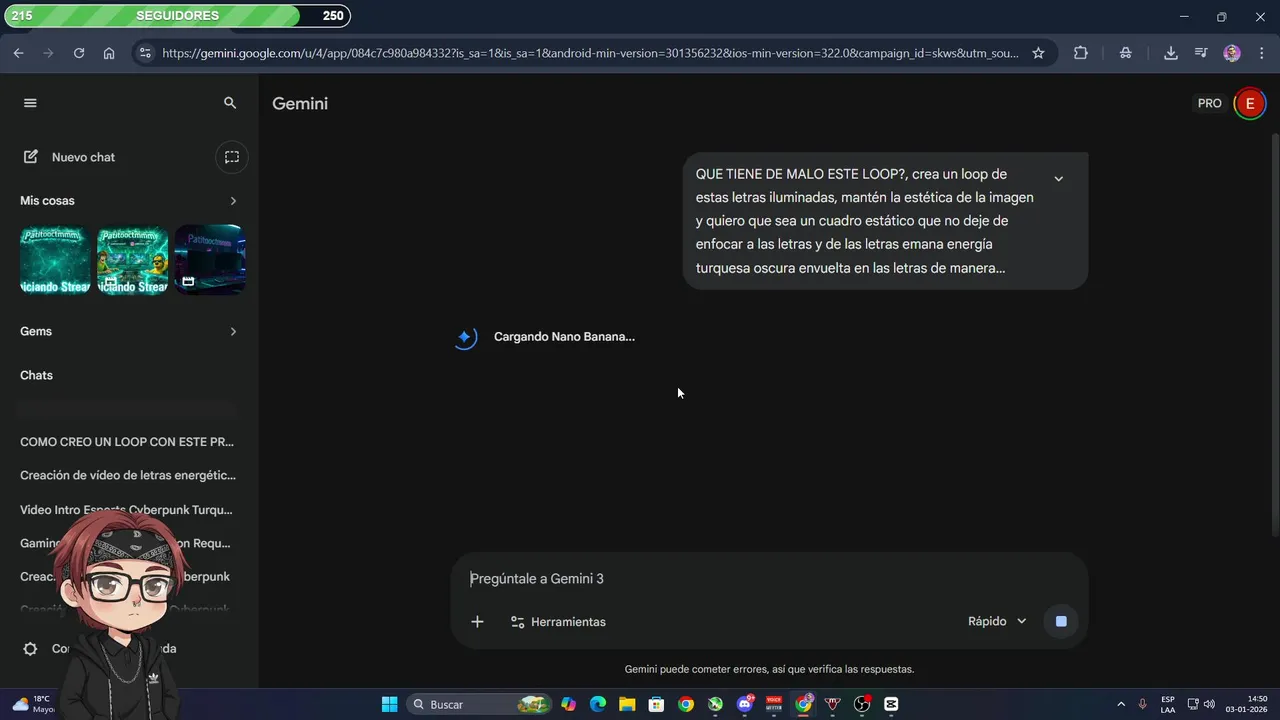Screen dimensions: 1280x720
Task: Expand Mis cosas section arrow
Action: [233, 201]
